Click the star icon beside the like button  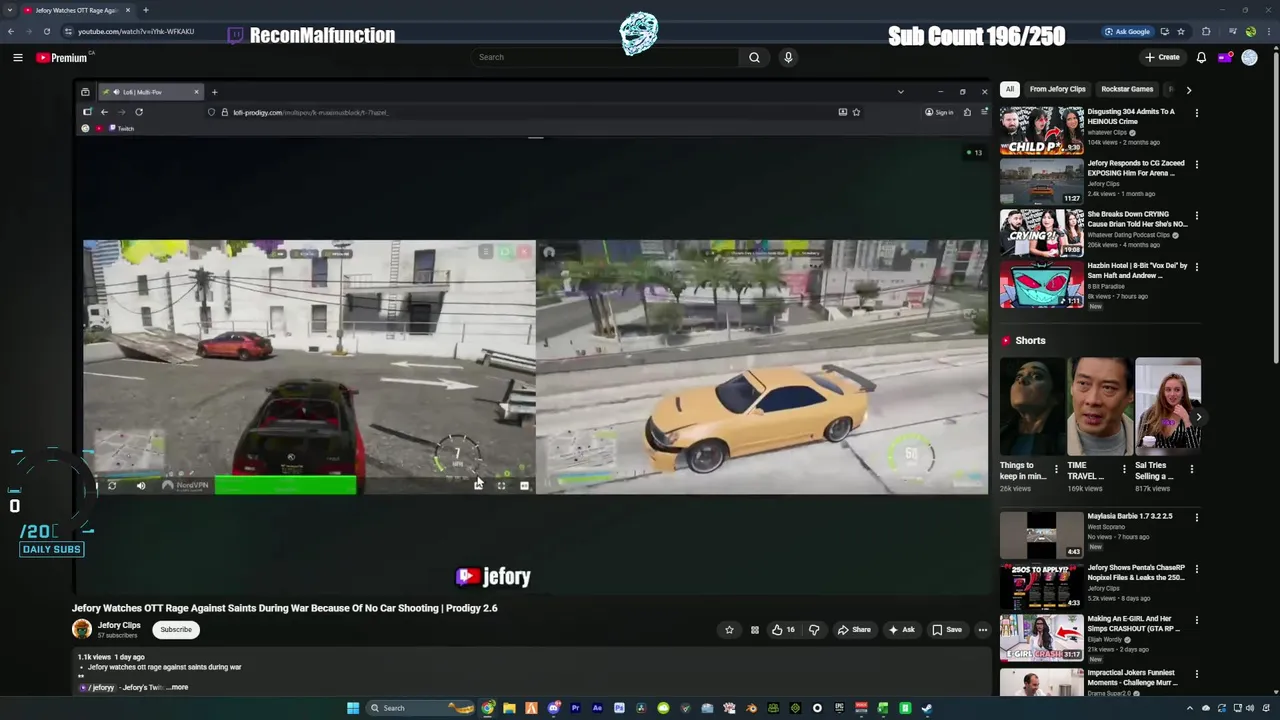(729, 630)
